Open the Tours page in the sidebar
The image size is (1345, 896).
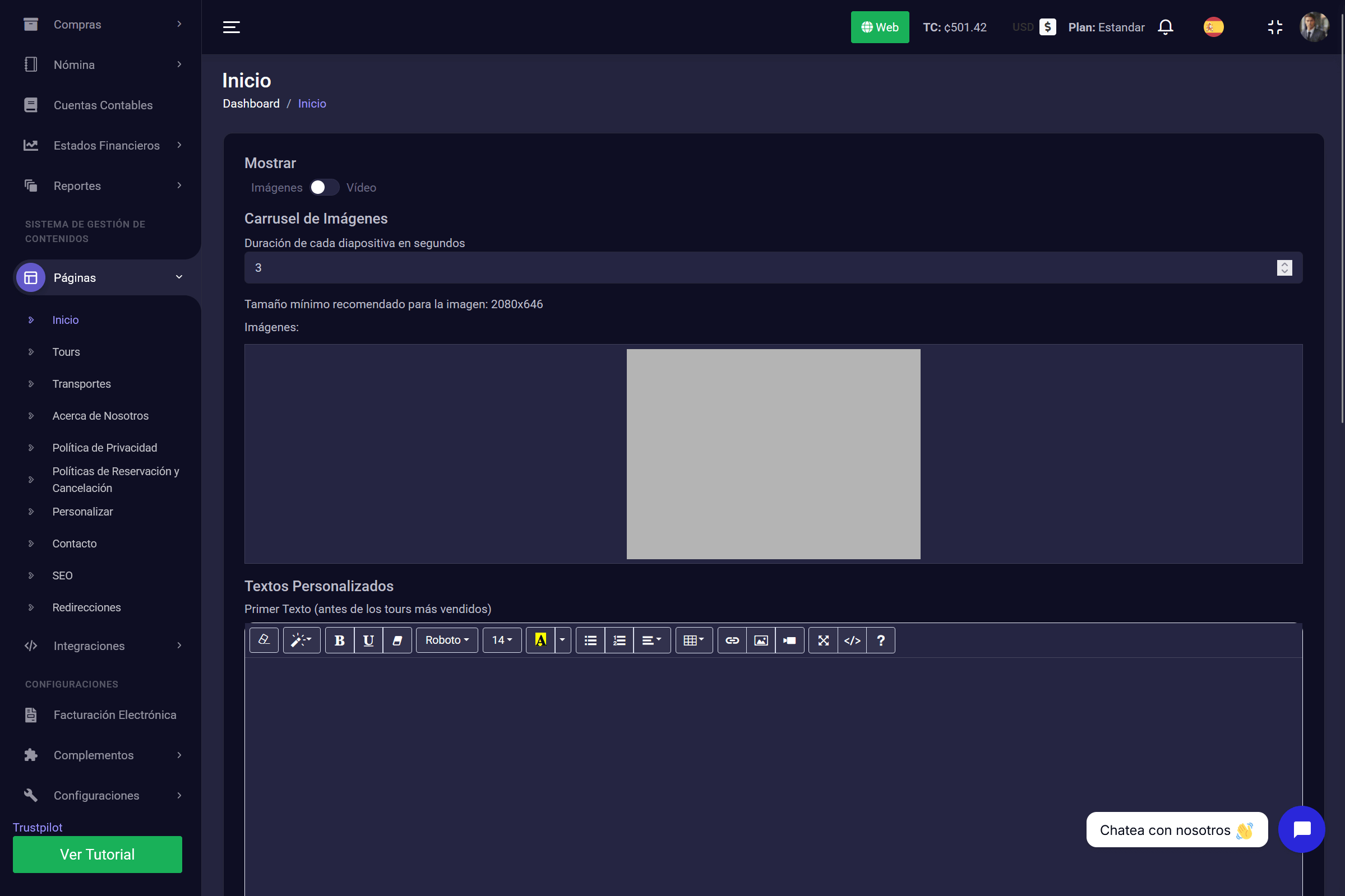66,352
